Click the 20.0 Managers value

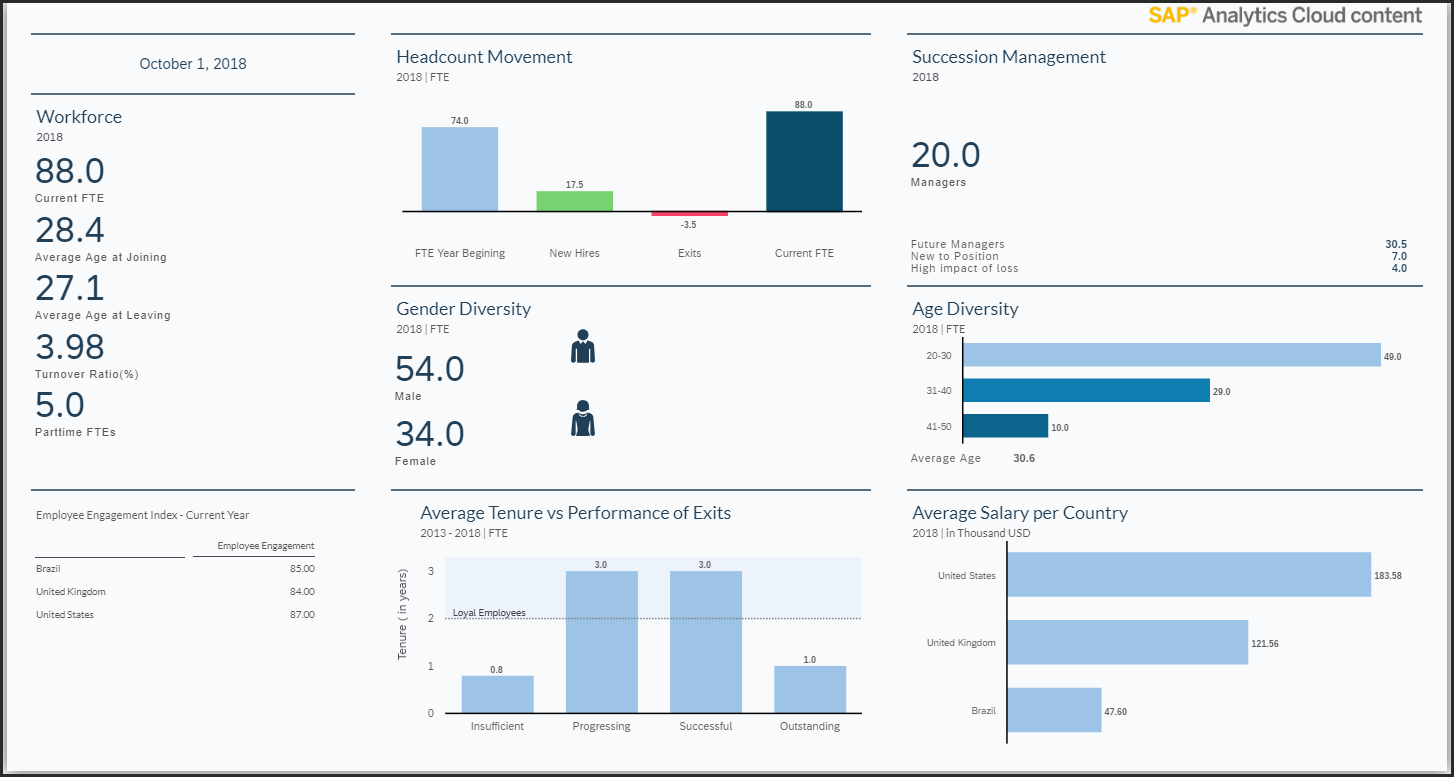(x=946, y=155)
